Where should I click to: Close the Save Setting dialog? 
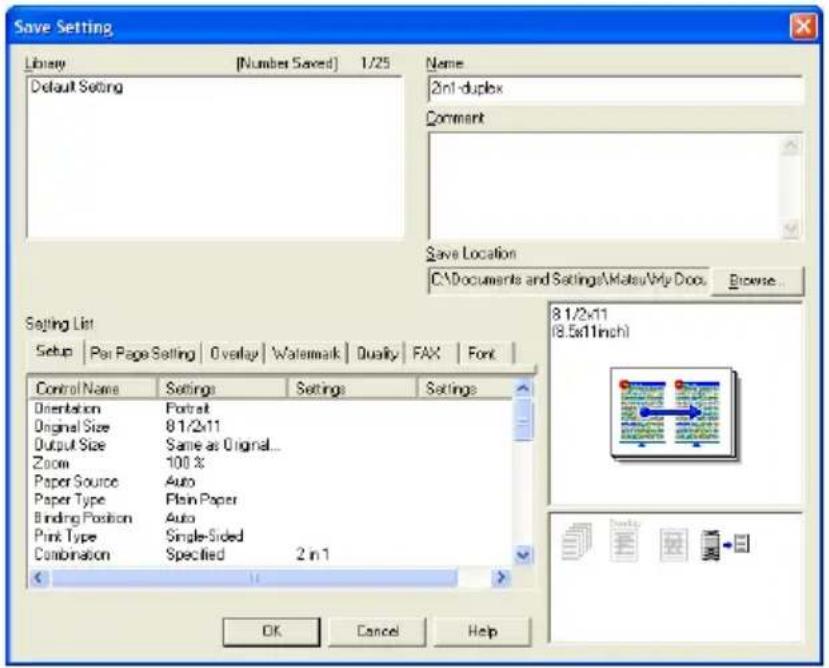click(x=803, y=26)
